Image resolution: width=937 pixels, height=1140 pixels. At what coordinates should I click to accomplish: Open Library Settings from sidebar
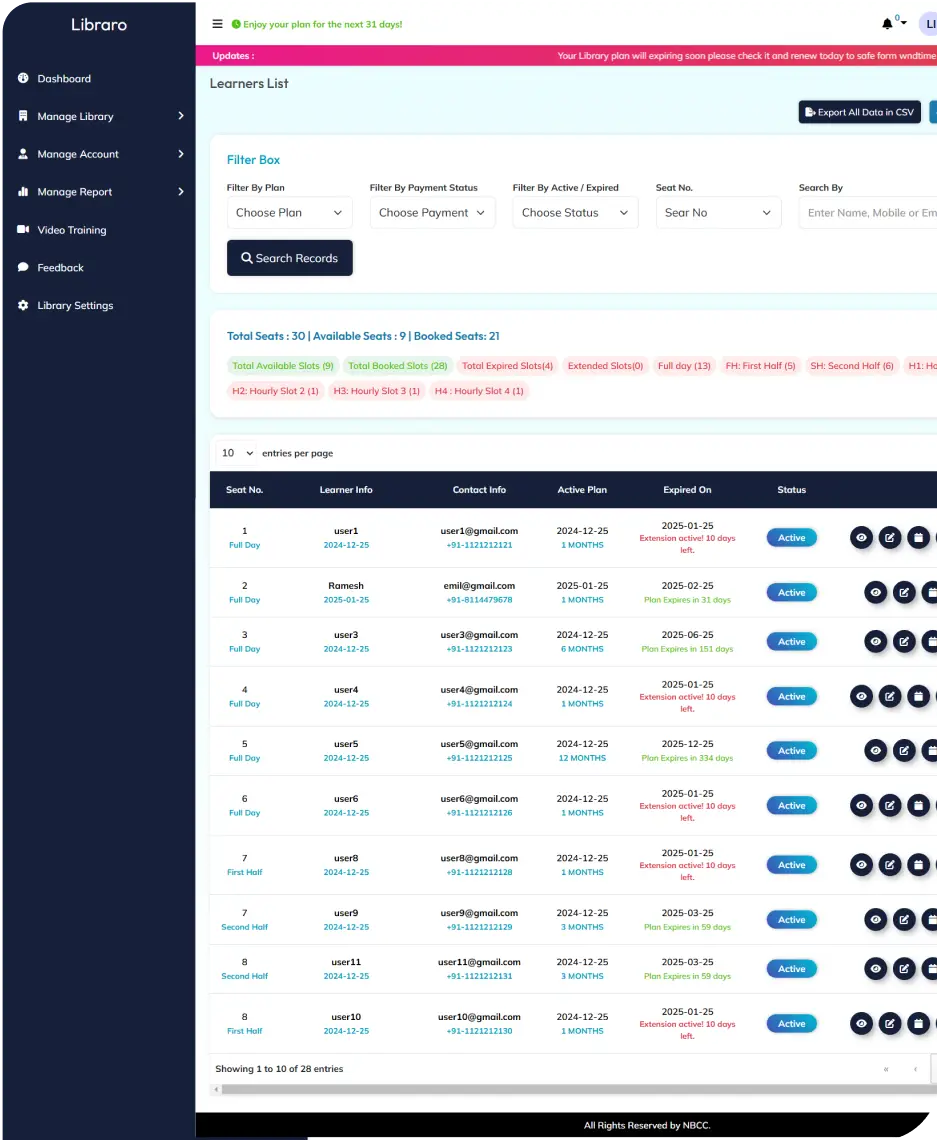click(76, 305)
